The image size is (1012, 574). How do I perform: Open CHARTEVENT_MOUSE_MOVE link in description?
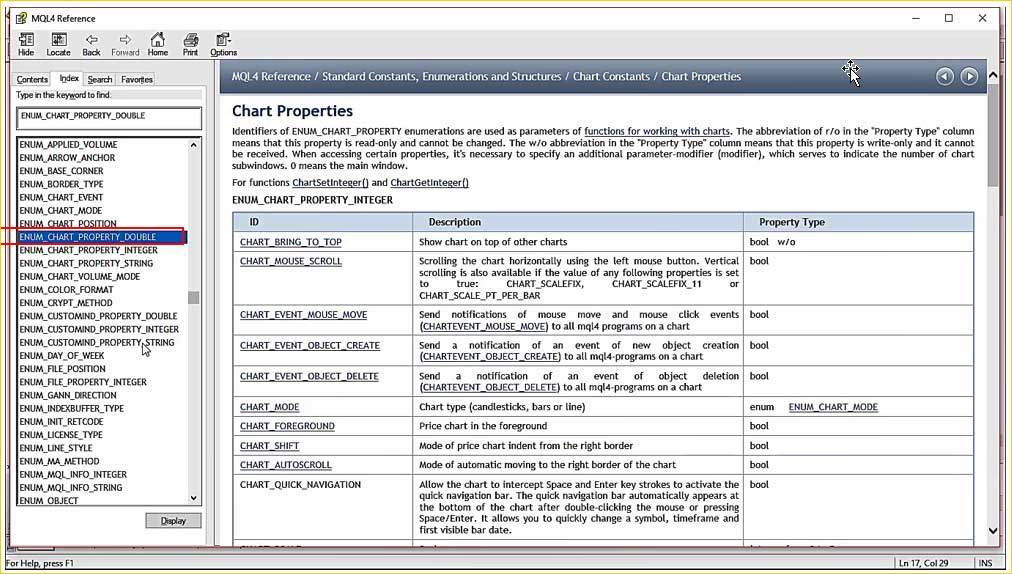[x=484, y=327]
